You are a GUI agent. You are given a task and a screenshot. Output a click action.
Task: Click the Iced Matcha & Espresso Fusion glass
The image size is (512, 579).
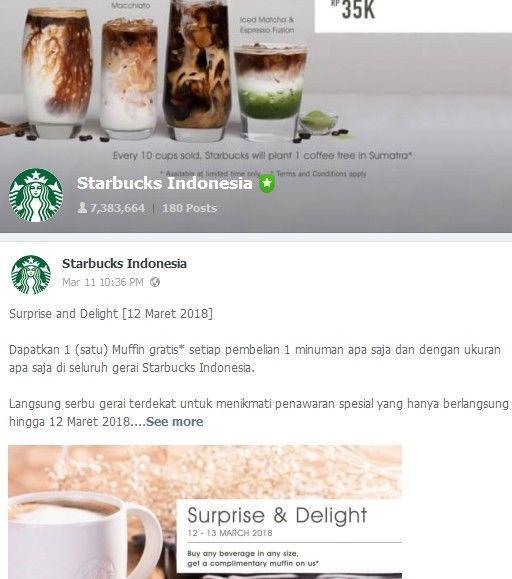click(270, 92)
